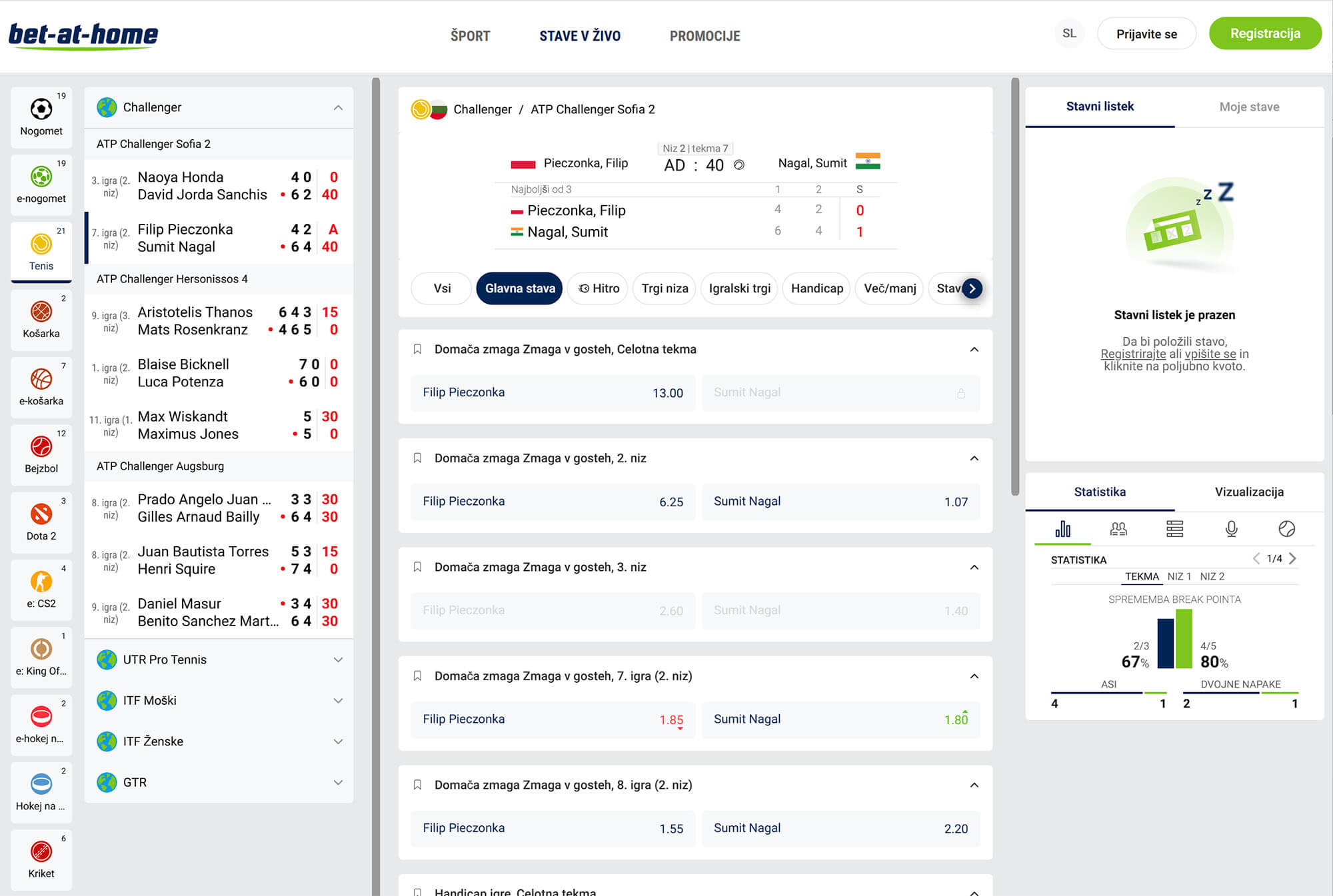Image resolution: width=1333 pixels, height=896 pixels.
Task: Collapse the 8. igra market
Action: tap(974, 785)
